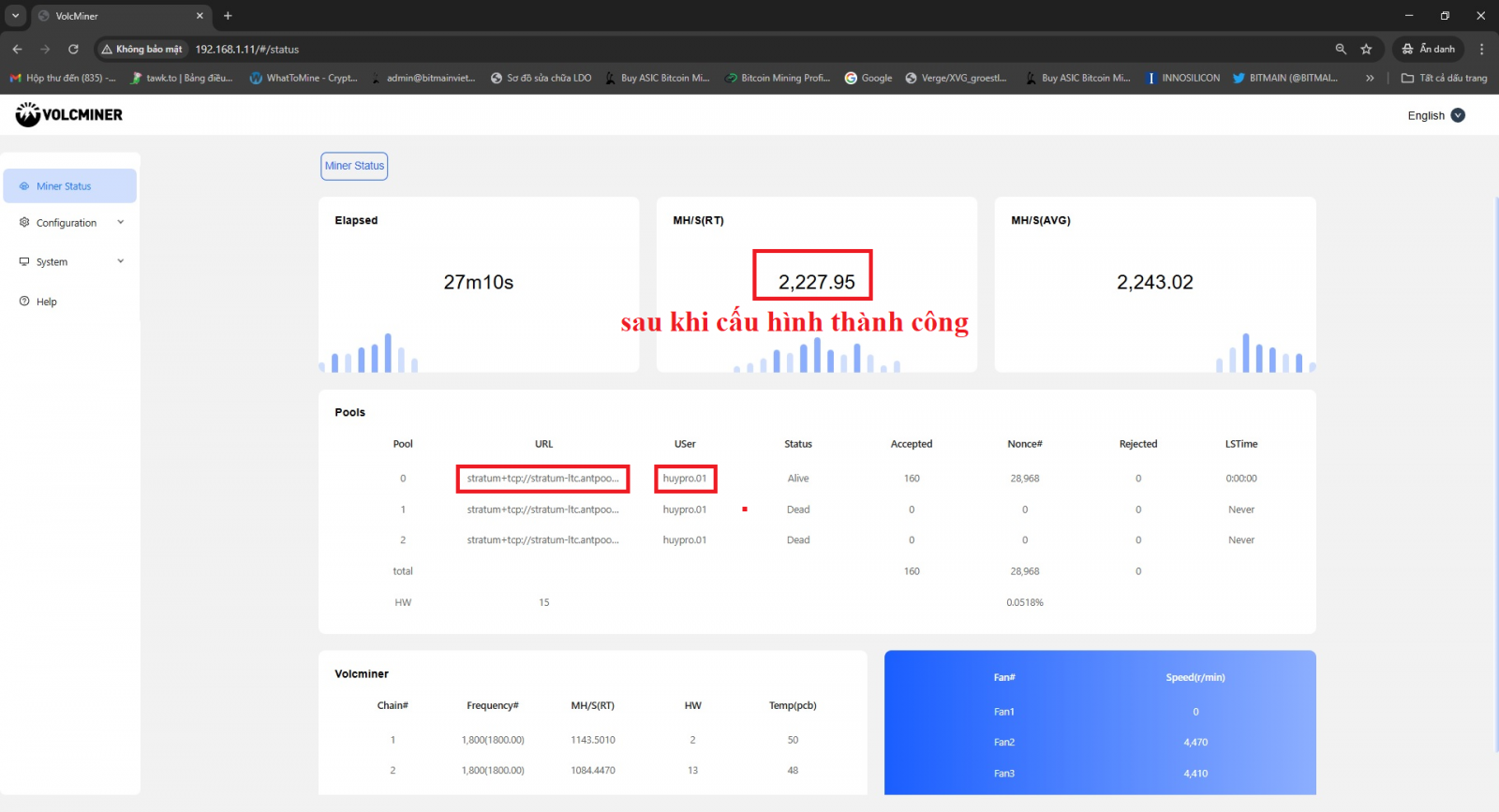Viewport: 1499px width, 812px height.
Task: Reload the miner status page
Action: tap(73, 49)
